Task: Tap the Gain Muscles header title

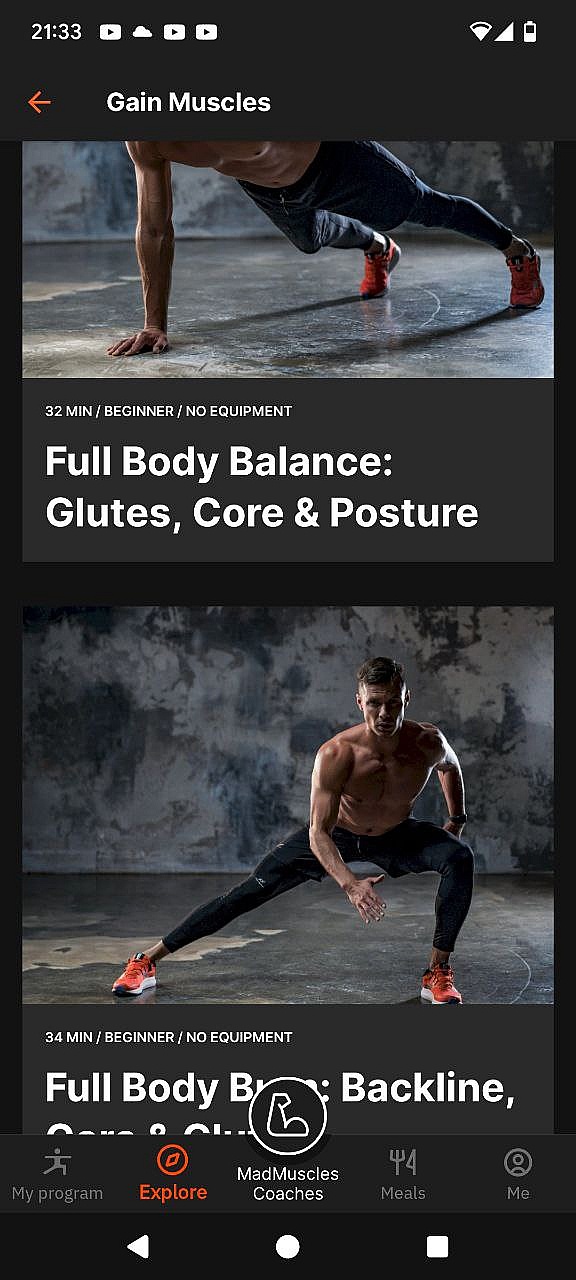Action: (x=189, y=102)
